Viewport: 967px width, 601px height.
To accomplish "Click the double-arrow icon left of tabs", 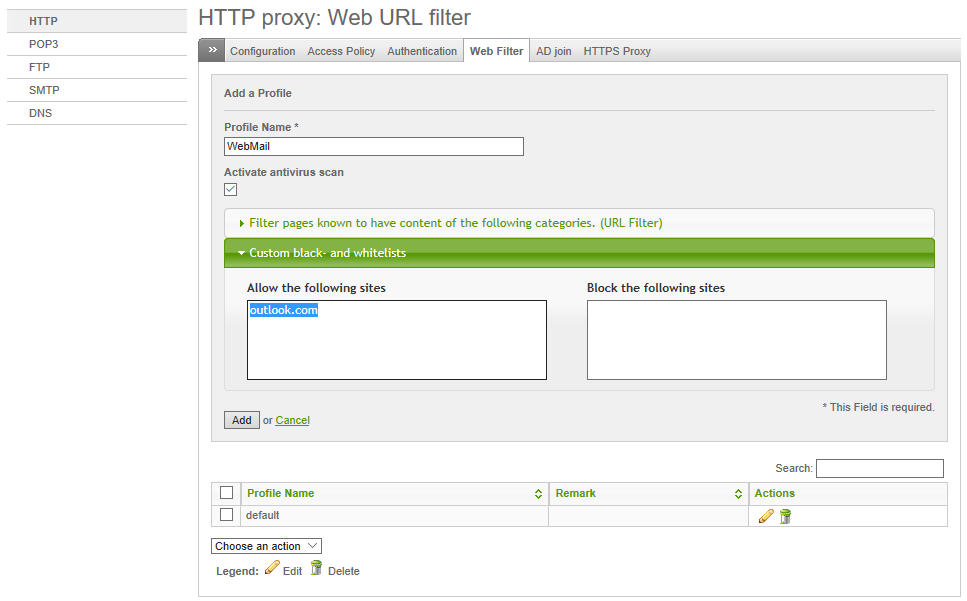I will [212, 50].
